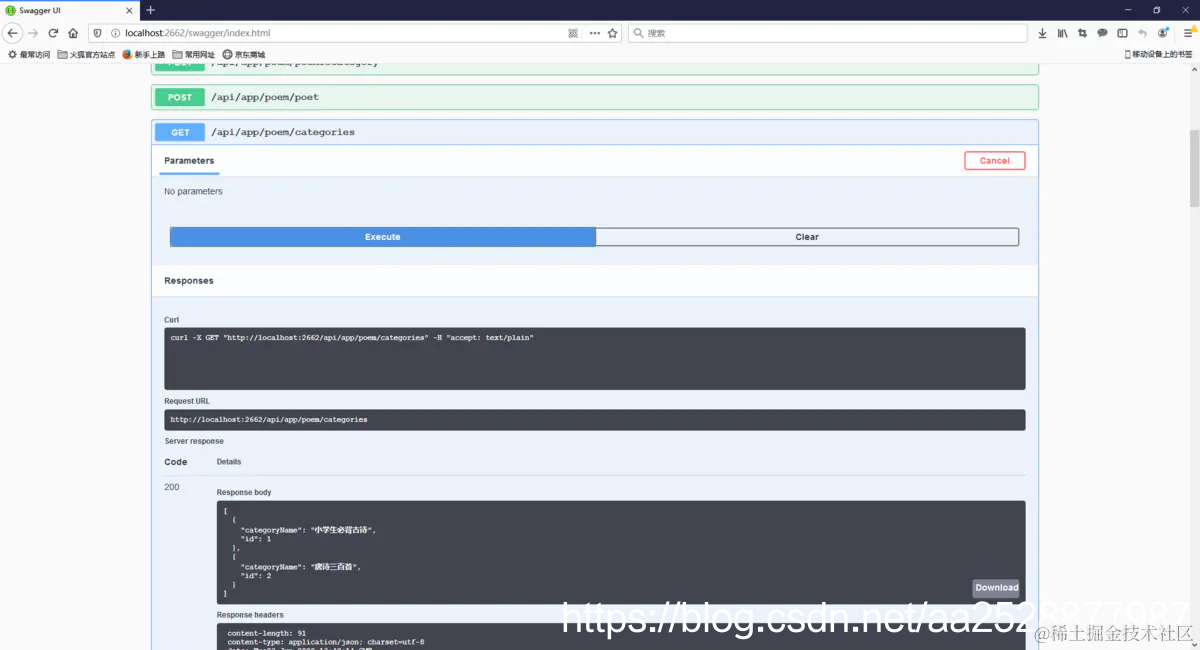Open the 最常访问 bookmark

tap(29, 55)
